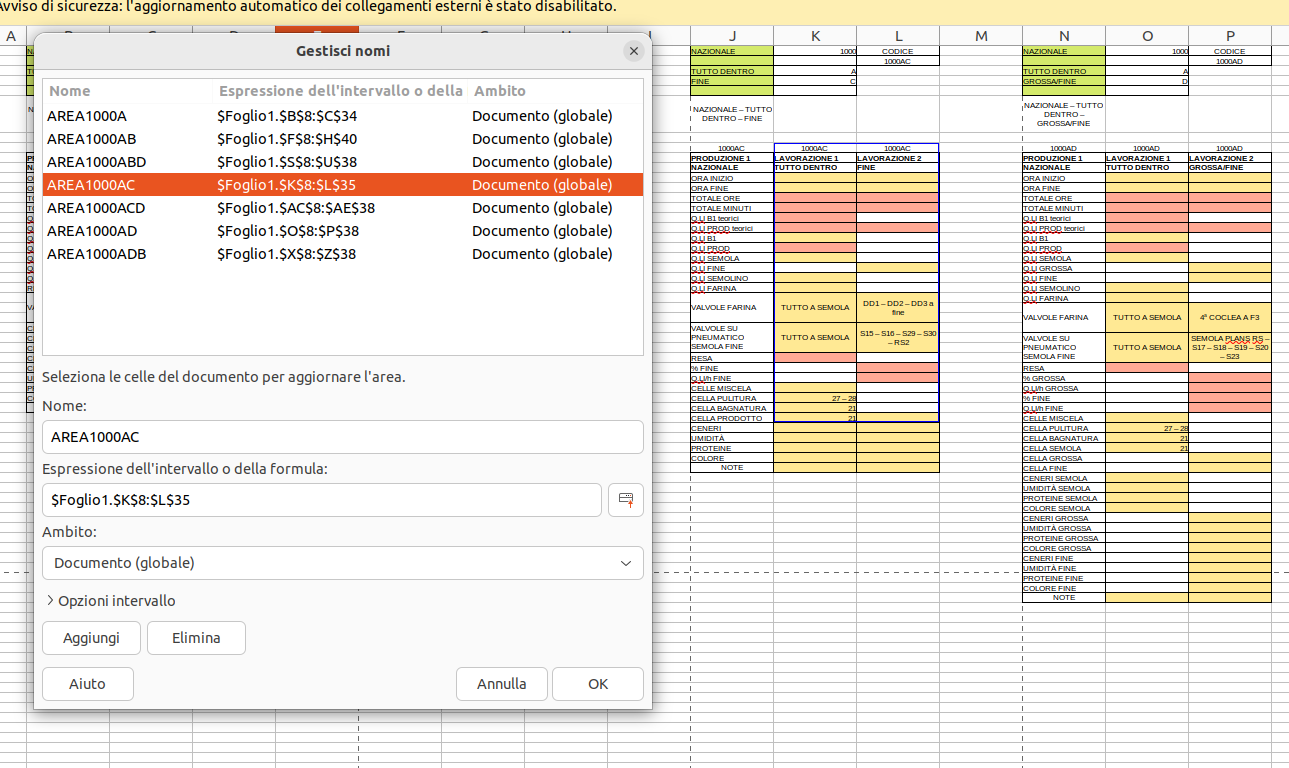This screenshot has height=768, width=1289.
Task: Select AREA1000AD row in names list
Action: tap(343, 231)
